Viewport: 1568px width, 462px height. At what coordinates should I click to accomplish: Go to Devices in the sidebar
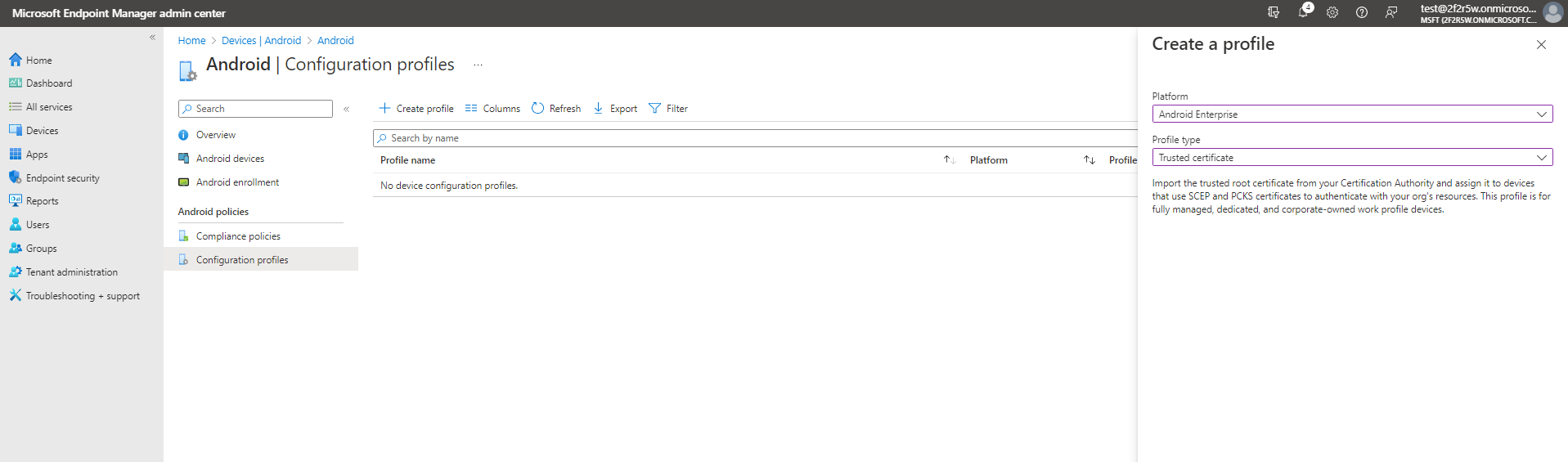(42, 131)
